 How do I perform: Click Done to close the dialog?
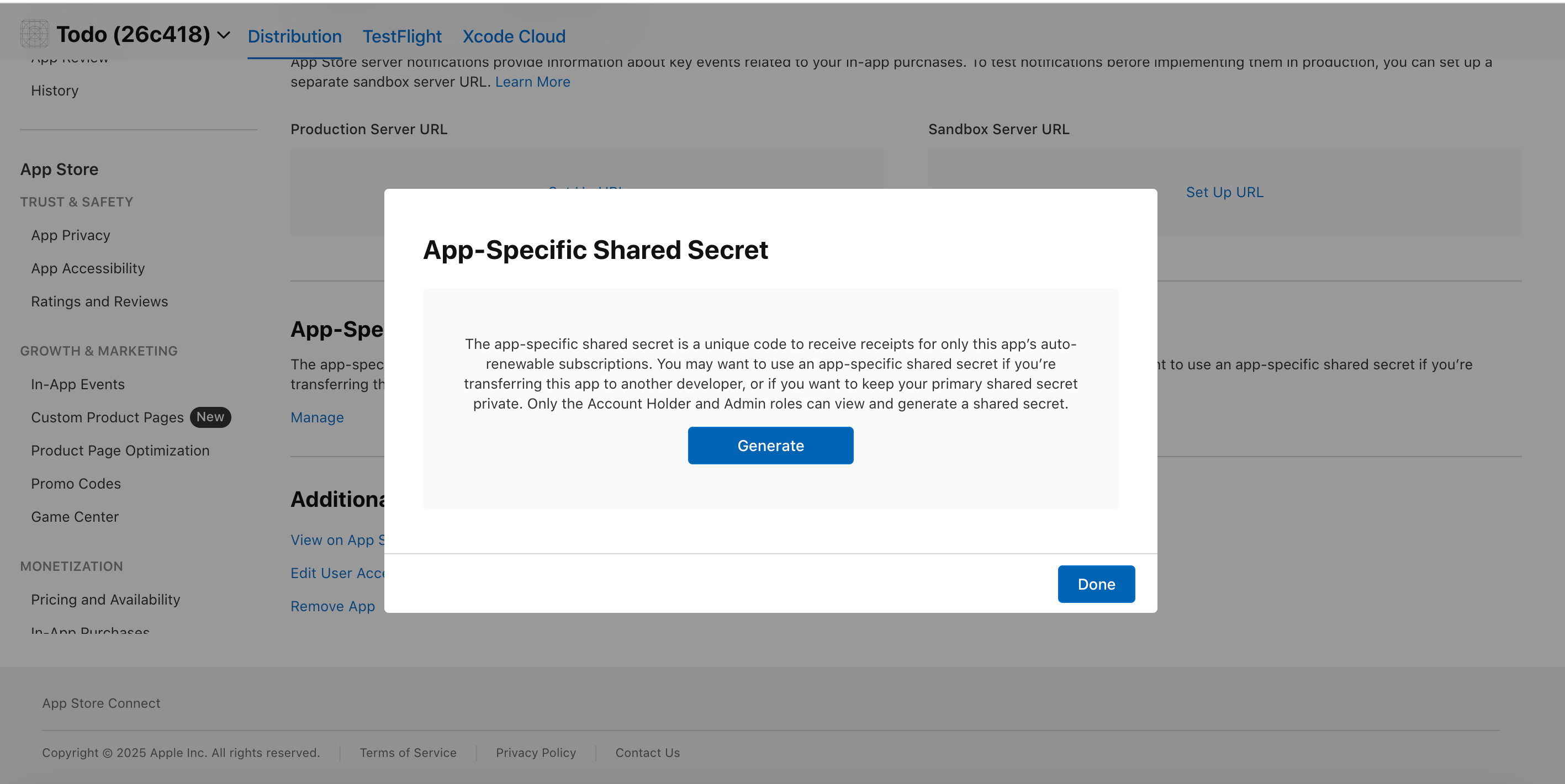point(1096,584)
